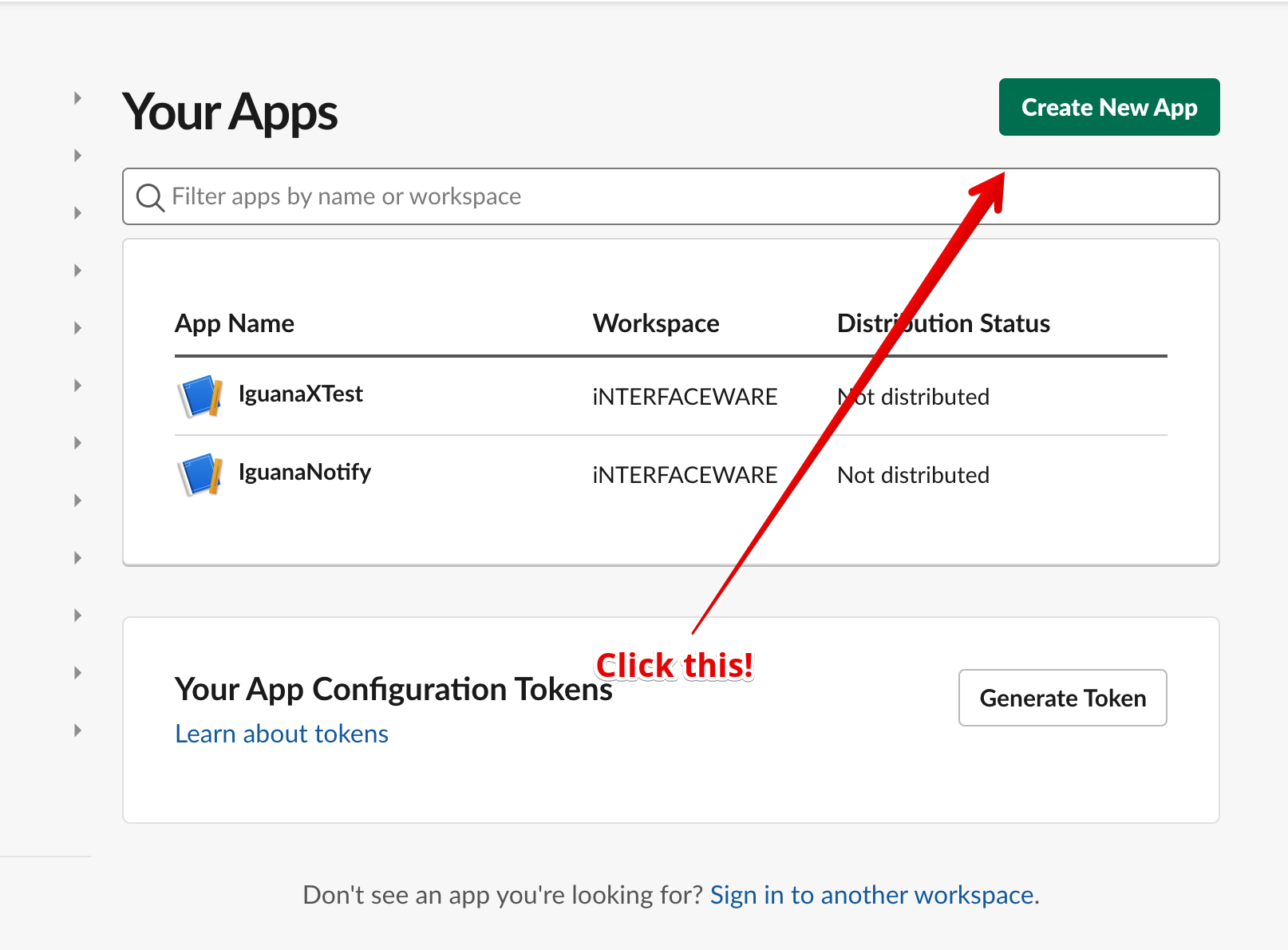Expand the second sidebar arrow from bottom
This screenshot has height=950, width=1288.
[77, 673]
